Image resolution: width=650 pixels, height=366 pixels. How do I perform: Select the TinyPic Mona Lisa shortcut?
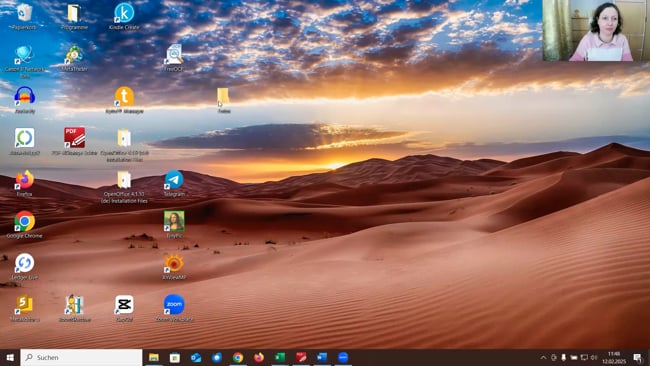[174, 224]
